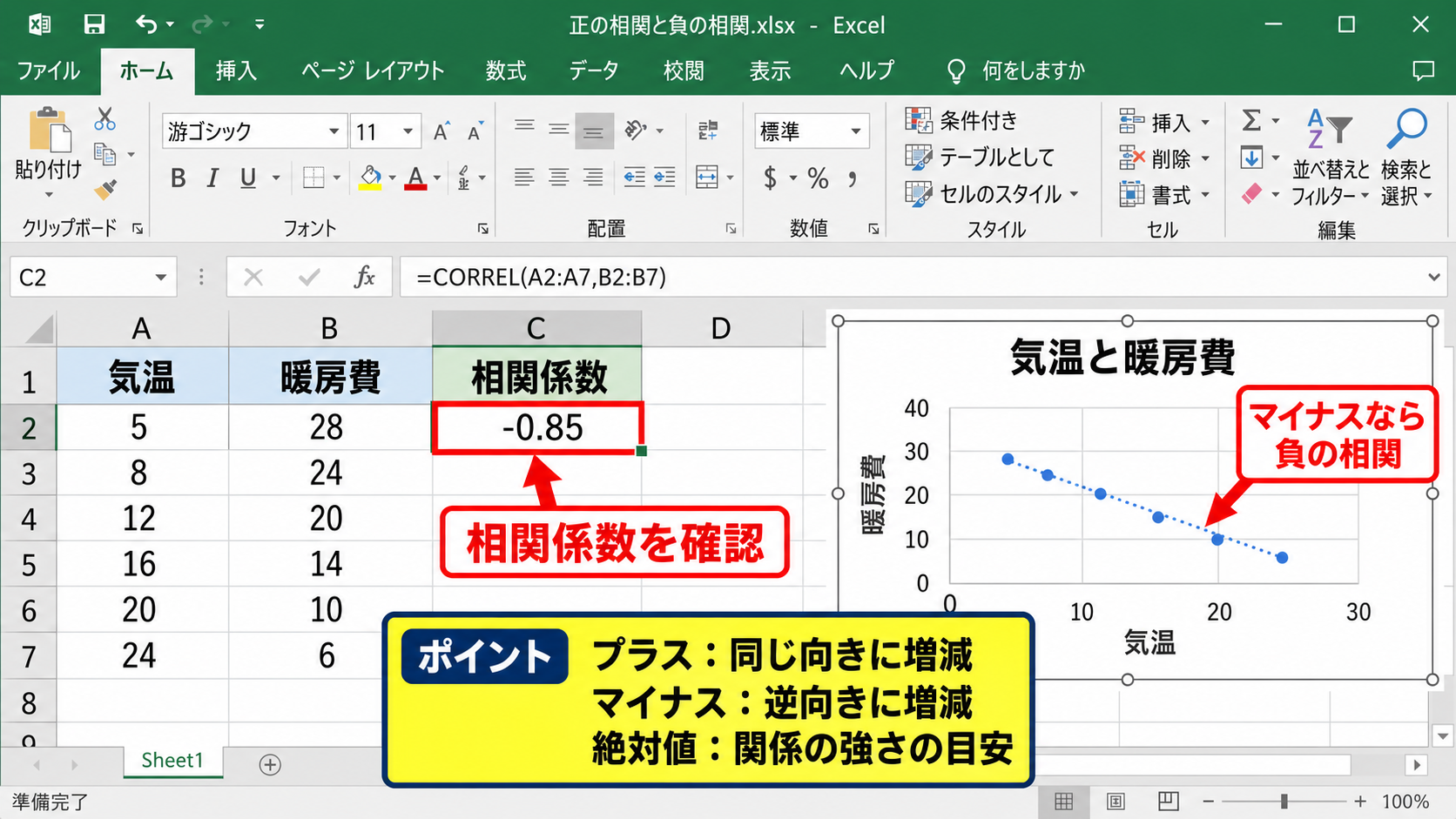Apply accounting currency format

point(770,178)
